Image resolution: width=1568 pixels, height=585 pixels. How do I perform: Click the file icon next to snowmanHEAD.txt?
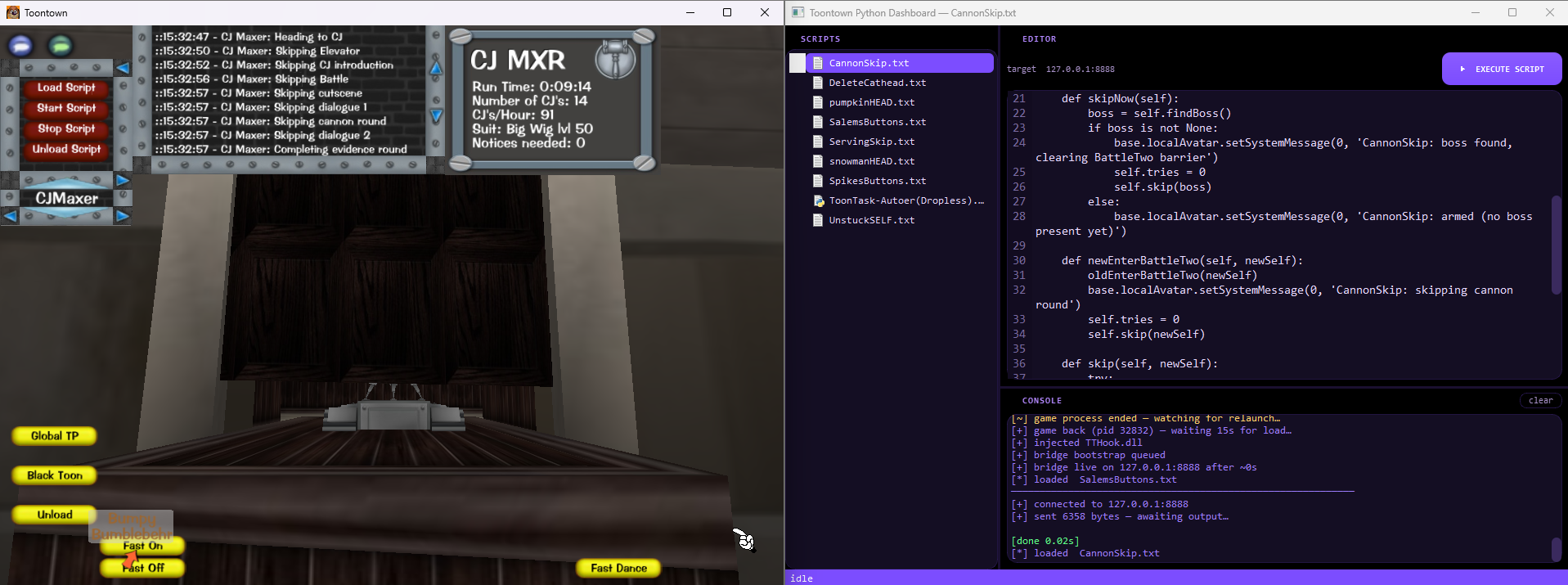pyautogui.click(x=817, y=161)
